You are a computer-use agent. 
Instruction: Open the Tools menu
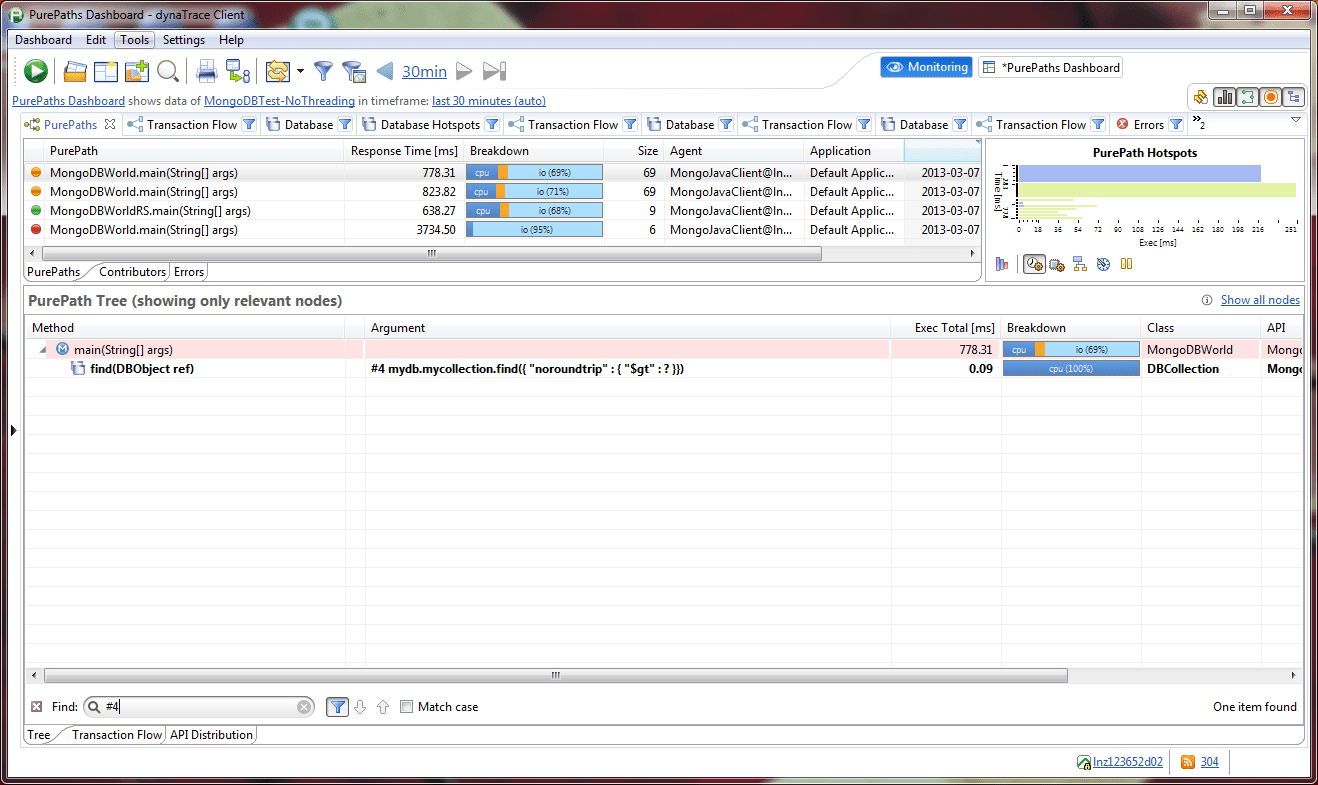point(134,40)
